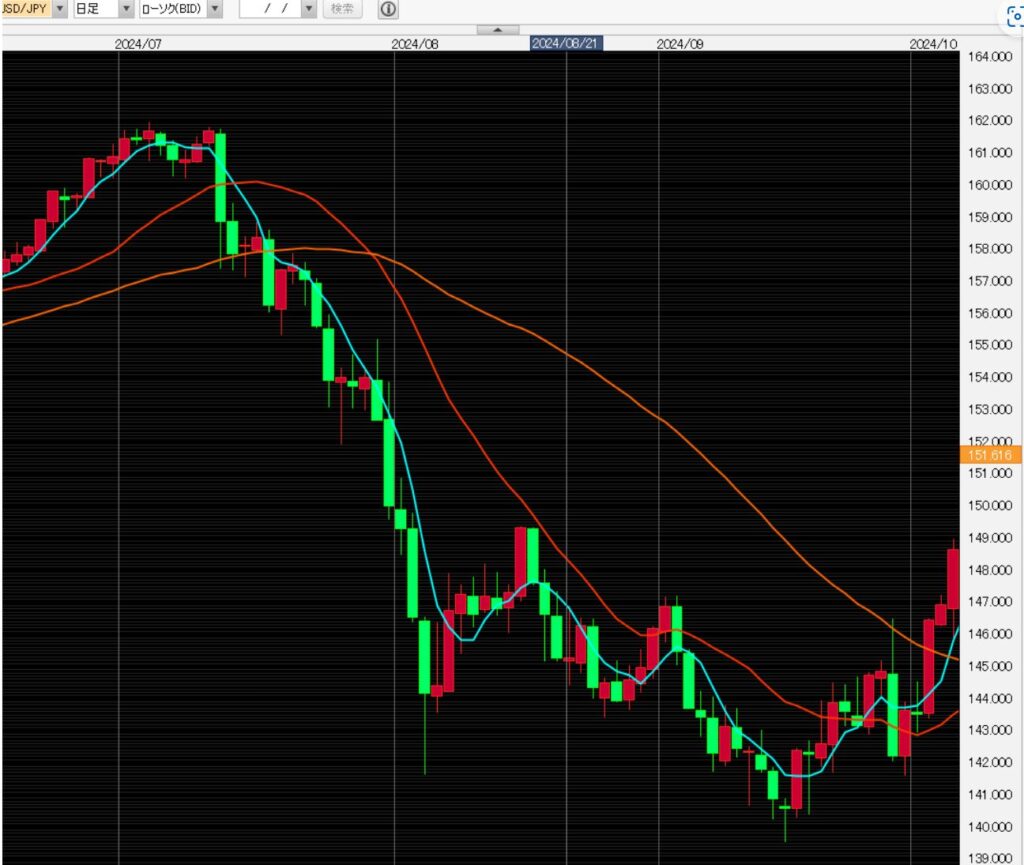Image resolution: width=1024 pixels, height=865 pixels.
Task: Select the 2024/08 label on time axis
Action: click(416, 44)
